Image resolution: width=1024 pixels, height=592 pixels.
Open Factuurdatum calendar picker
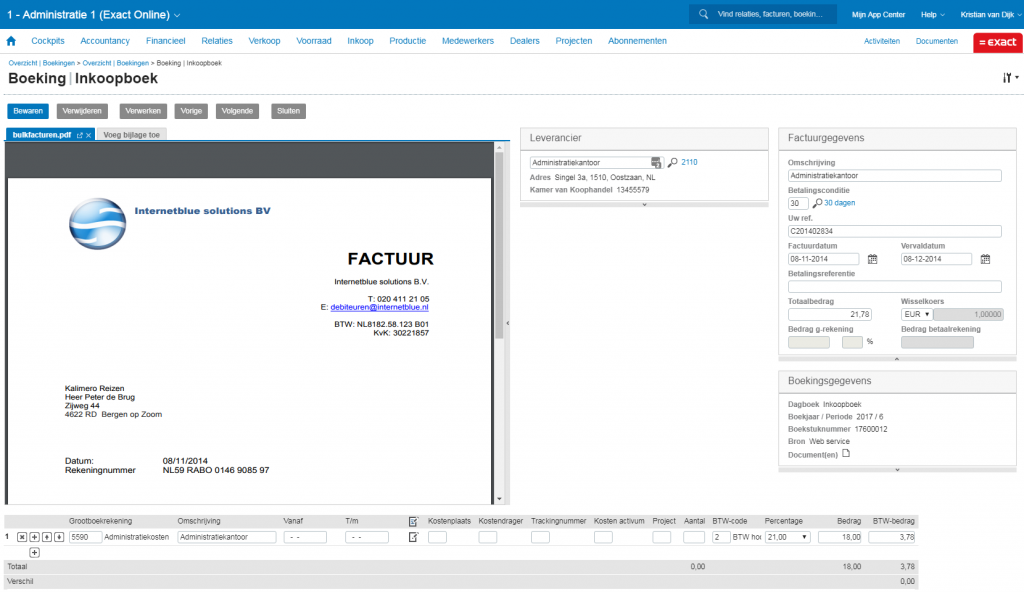point(872,259)
